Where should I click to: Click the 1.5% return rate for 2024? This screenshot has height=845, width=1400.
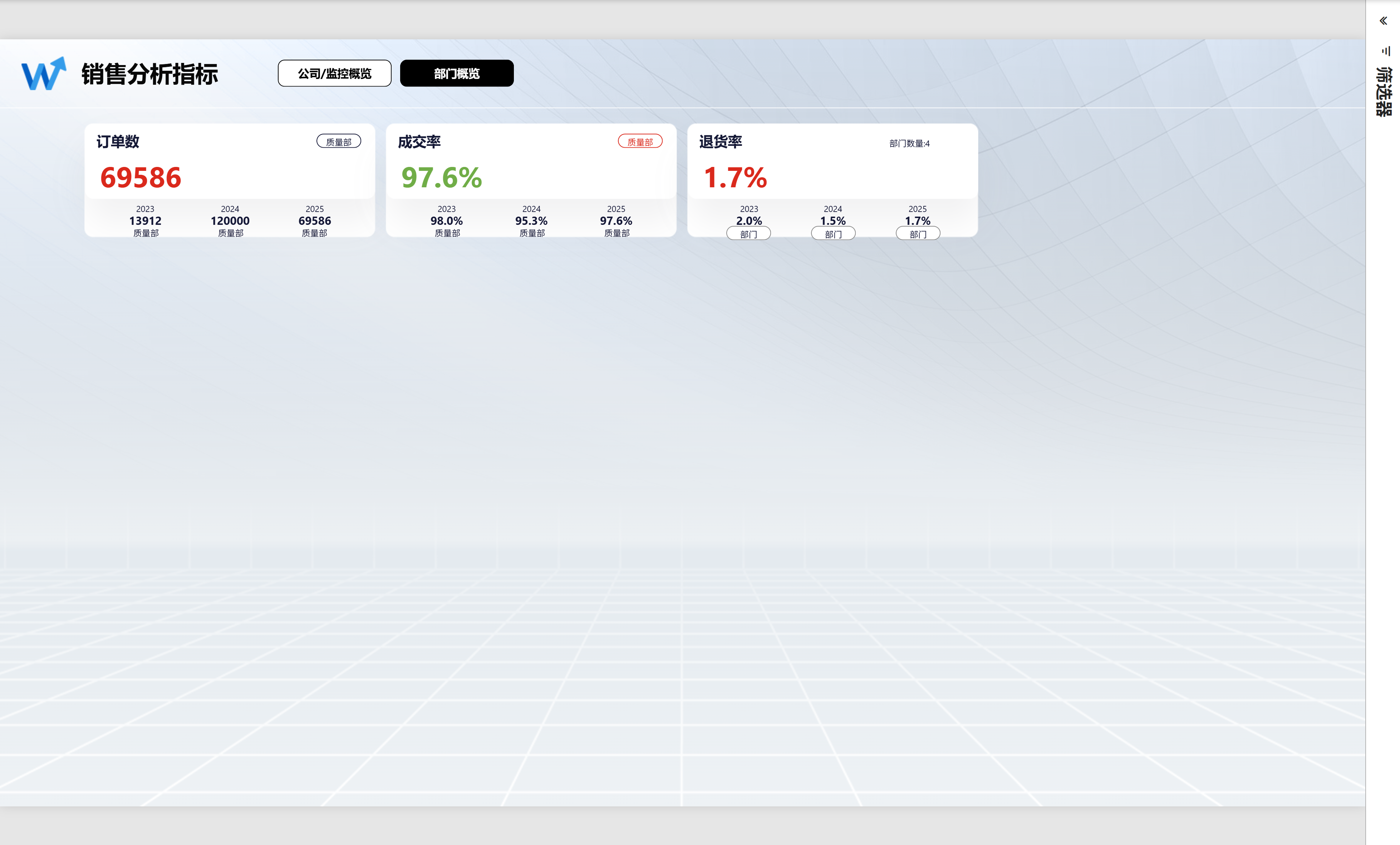(832, 220)
